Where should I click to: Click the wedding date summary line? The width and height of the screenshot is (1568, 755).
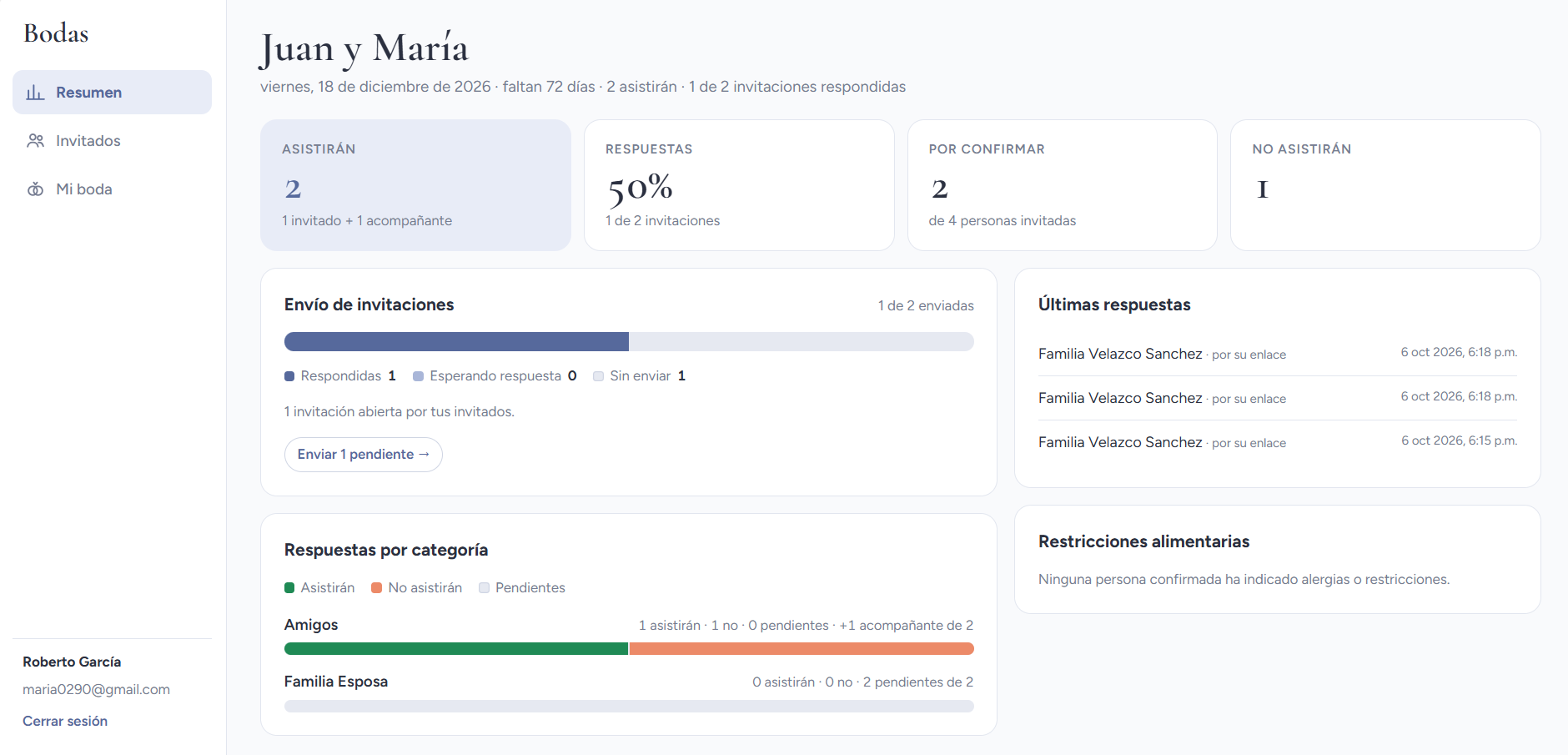(x=583, y=87)
